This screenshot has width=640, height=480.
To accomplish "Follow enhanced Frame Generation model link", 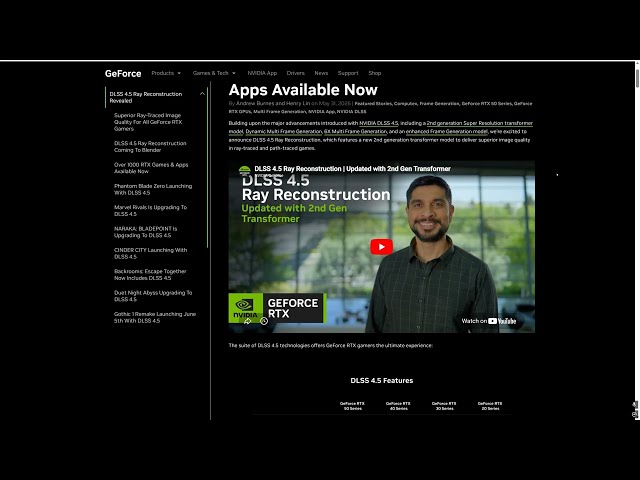I will coord(447,131).
